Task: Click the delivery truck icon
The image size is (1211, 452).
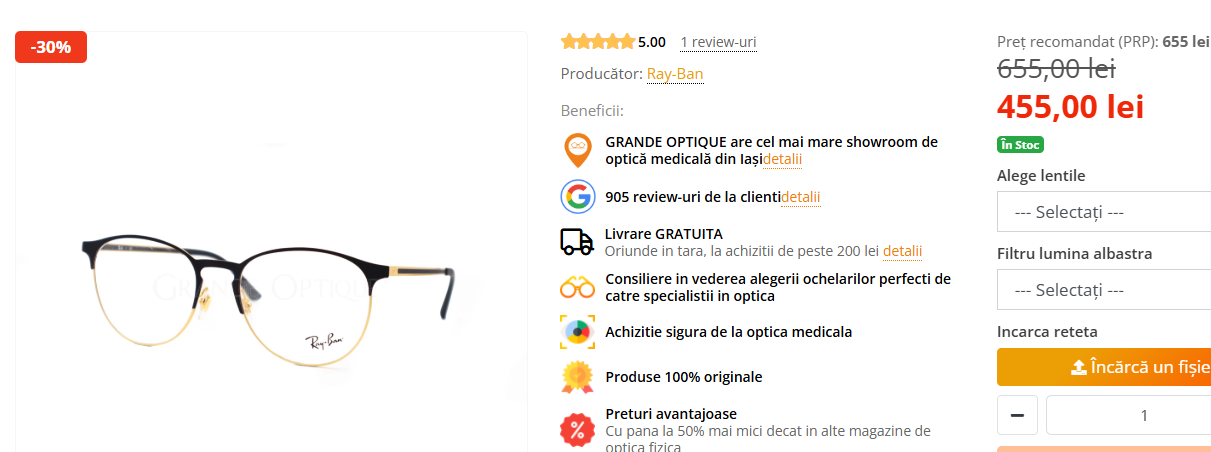Action: click(577, 241)
